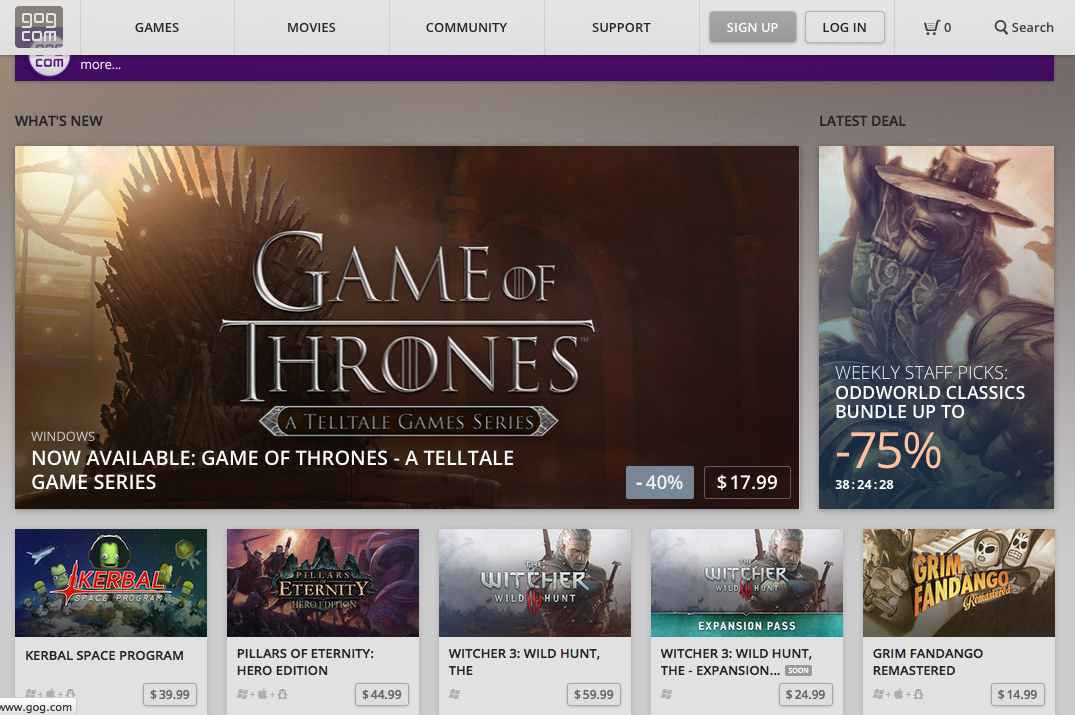Click the LATEST DEAL heading
The width and height of the screenshot is (1075, 715).
coord(862,121)
